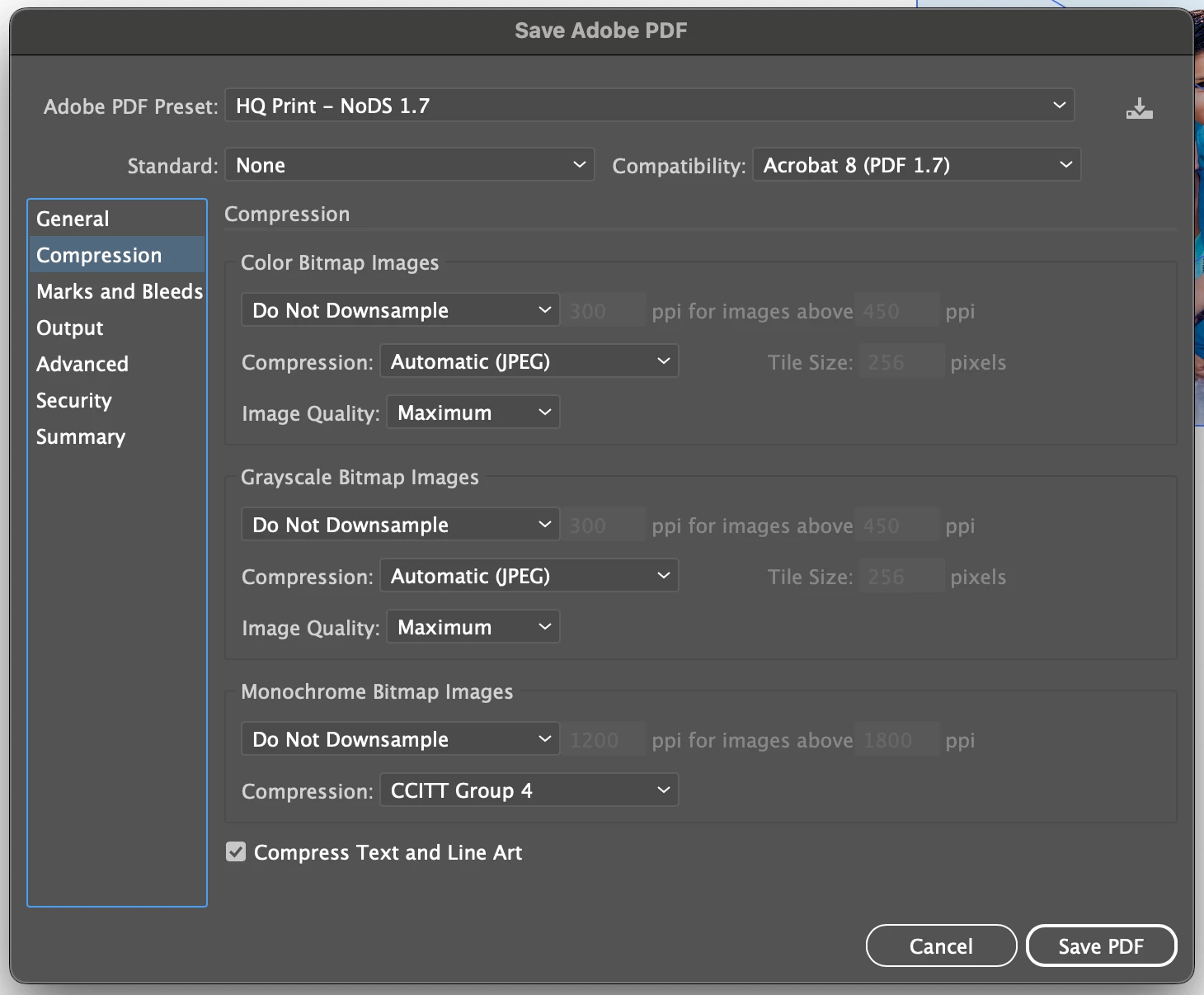Select the General category
1204x995 pixels.
[117, 219]
